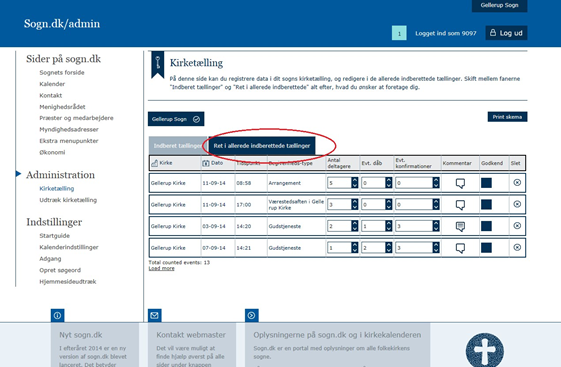Open Sognets forside in sidebar
The image size is (561, 367).
click(62, 73)
